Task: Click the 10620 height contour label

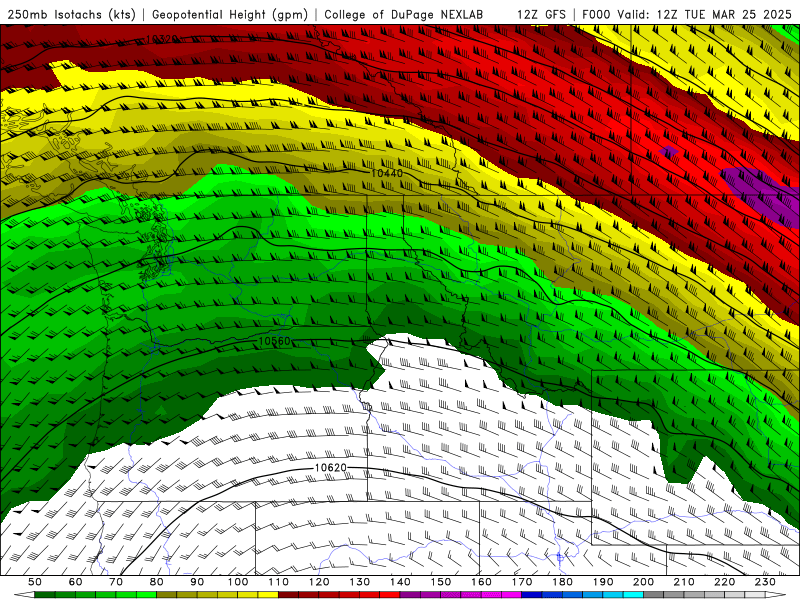Action: click(x=331, y=467)
